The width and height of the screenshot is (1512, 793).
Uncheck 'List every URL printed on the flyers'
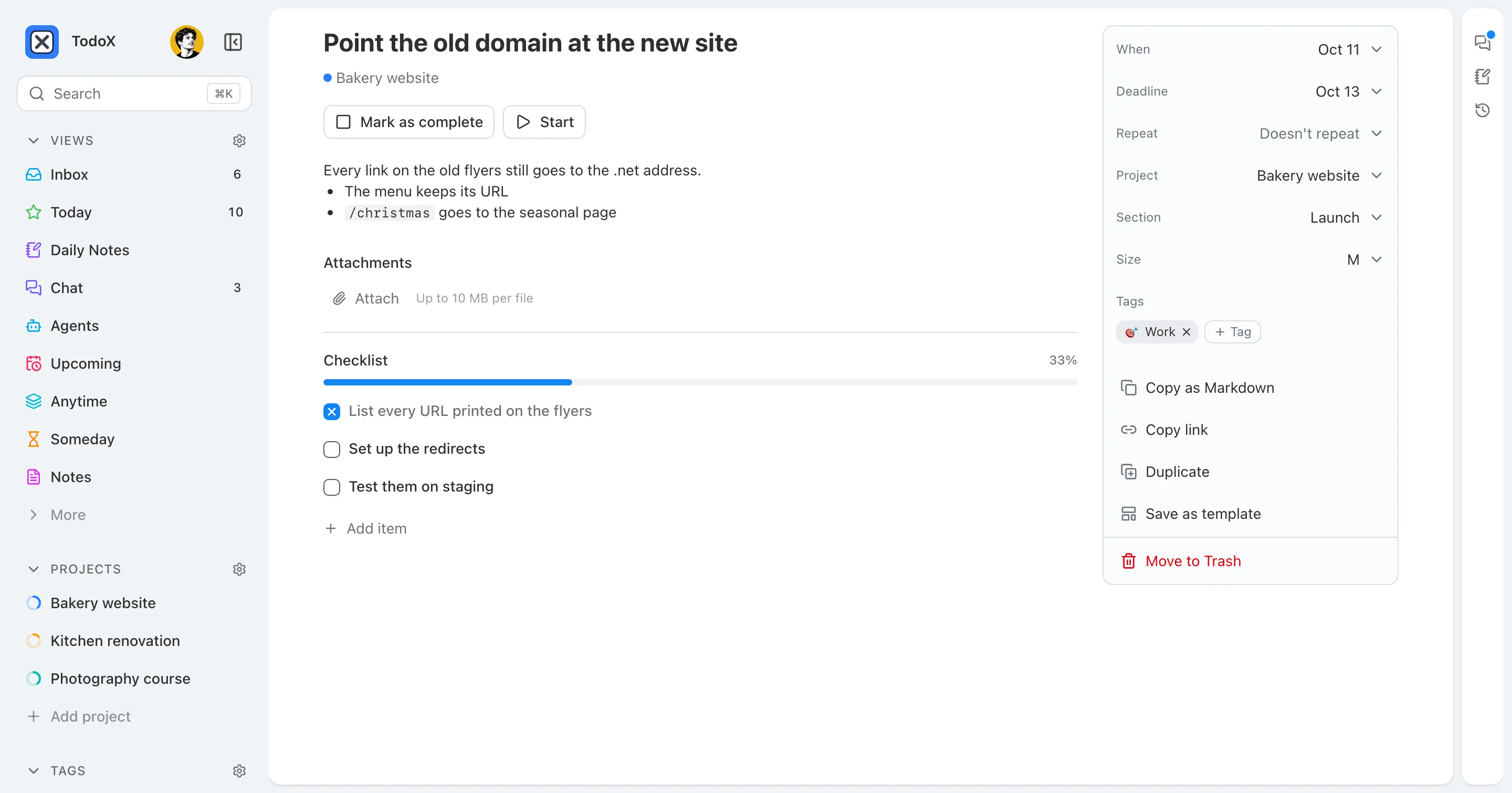pyautogui.click(x=332, y=412)
